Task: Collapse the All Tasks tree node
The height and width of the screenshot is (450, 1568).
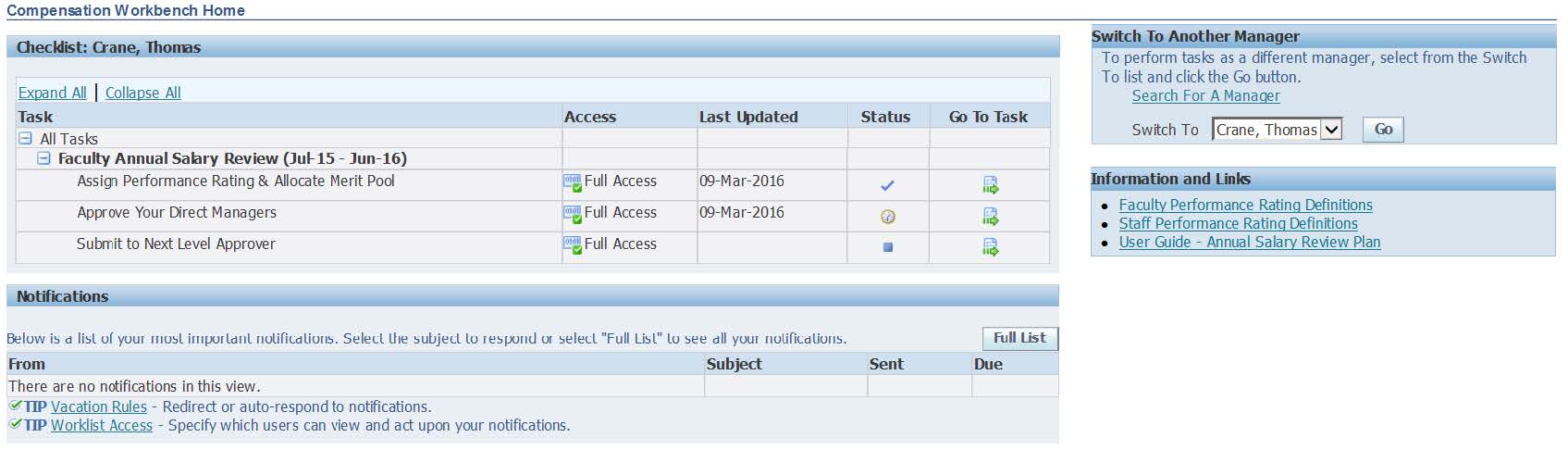Action: [x=25, y=139]
